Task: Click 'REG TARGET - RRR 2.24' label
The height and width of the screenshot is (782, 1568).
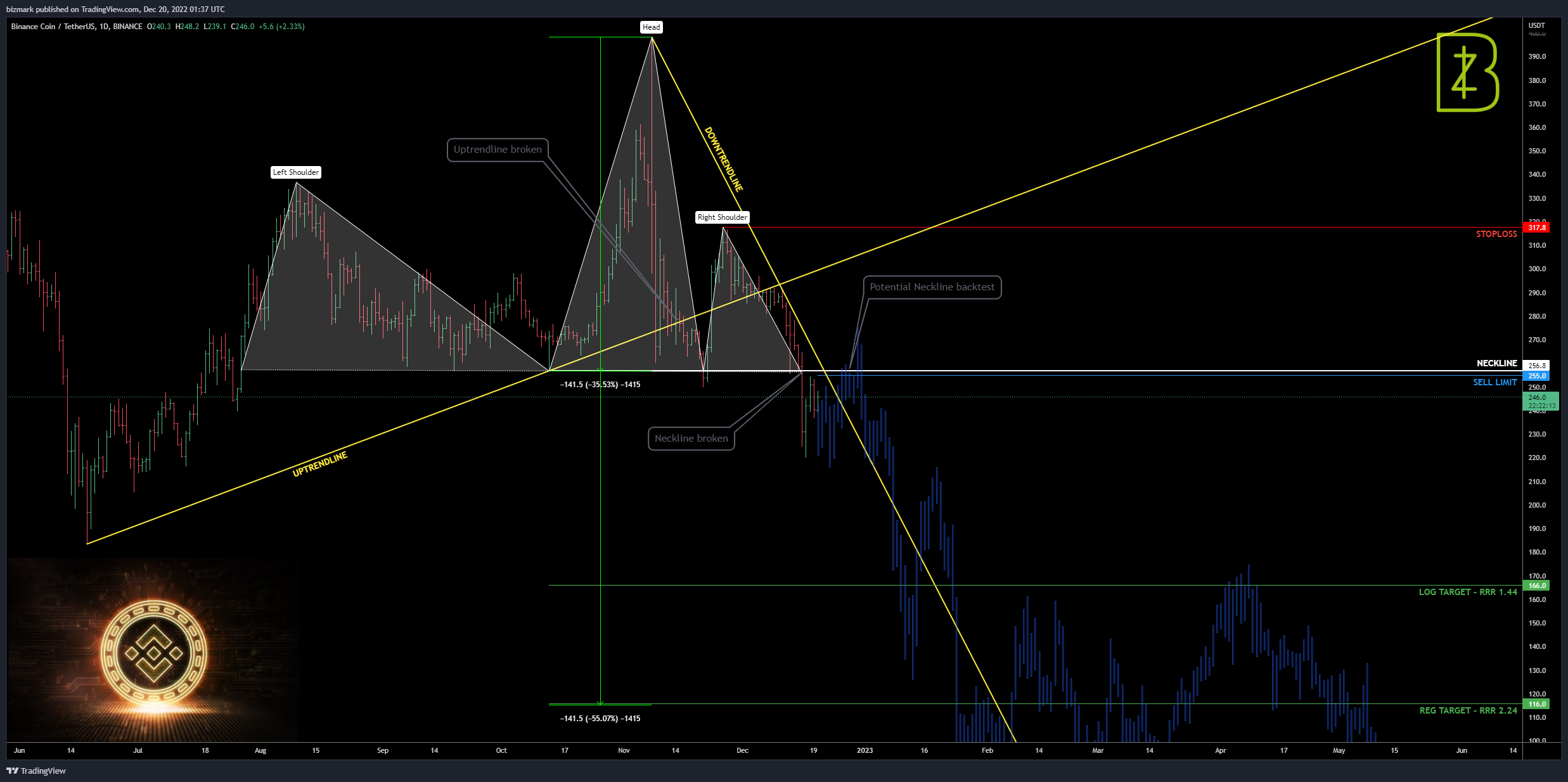Action: 1468,710
